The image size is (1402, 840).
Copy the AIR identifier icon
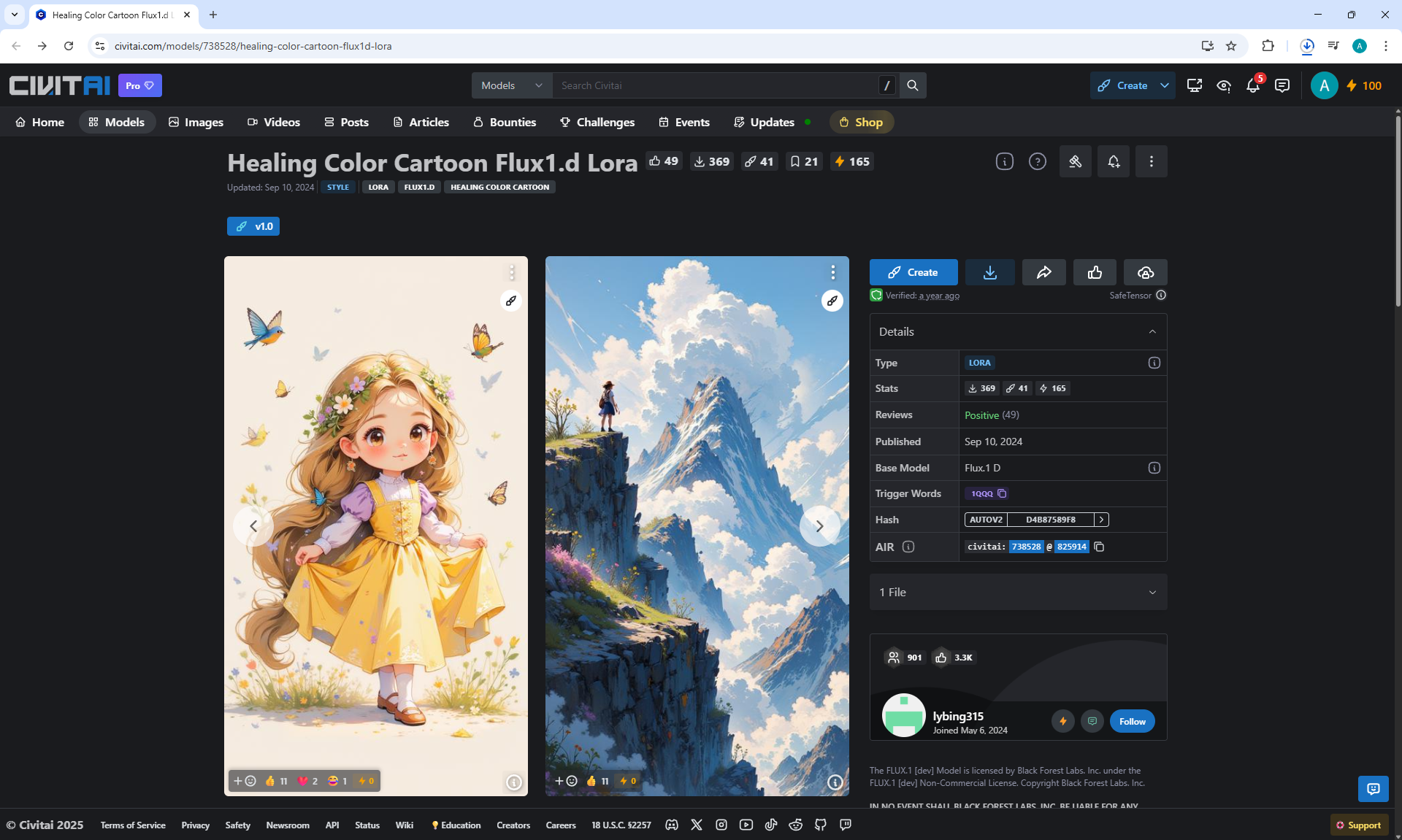point(1099,547)
